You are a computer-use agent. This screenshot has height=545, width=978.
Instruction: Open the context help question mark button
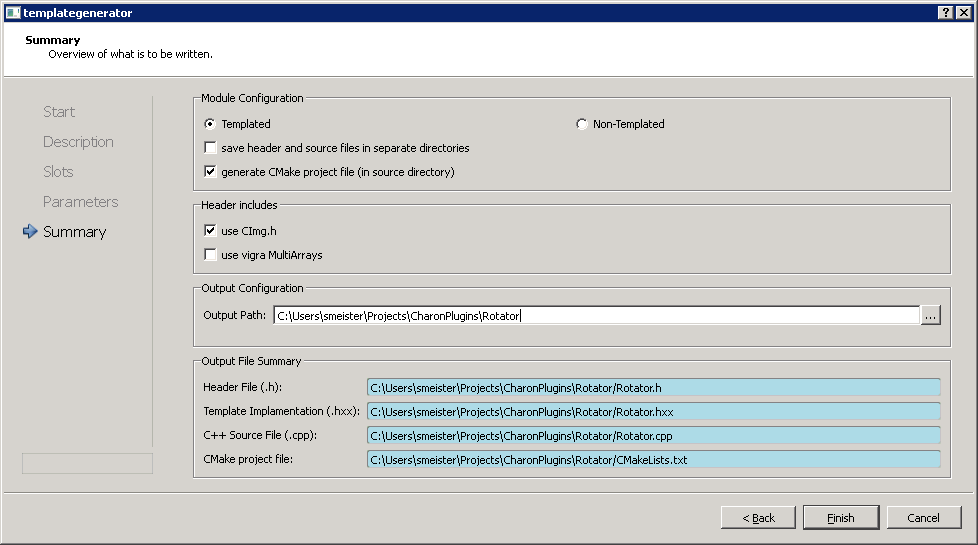[946, 12]
